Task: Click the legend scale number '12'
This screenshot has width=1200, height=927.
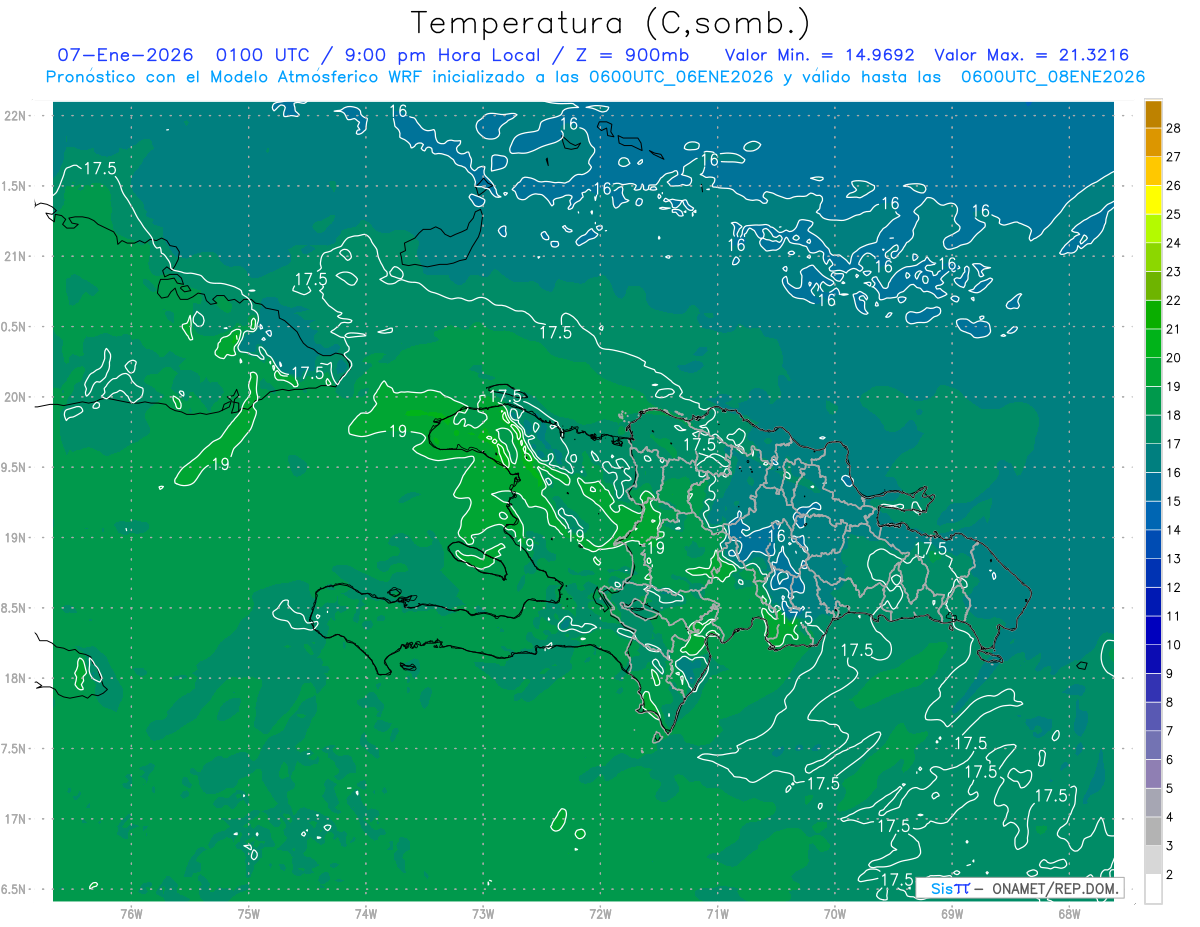Action: 1174,587
